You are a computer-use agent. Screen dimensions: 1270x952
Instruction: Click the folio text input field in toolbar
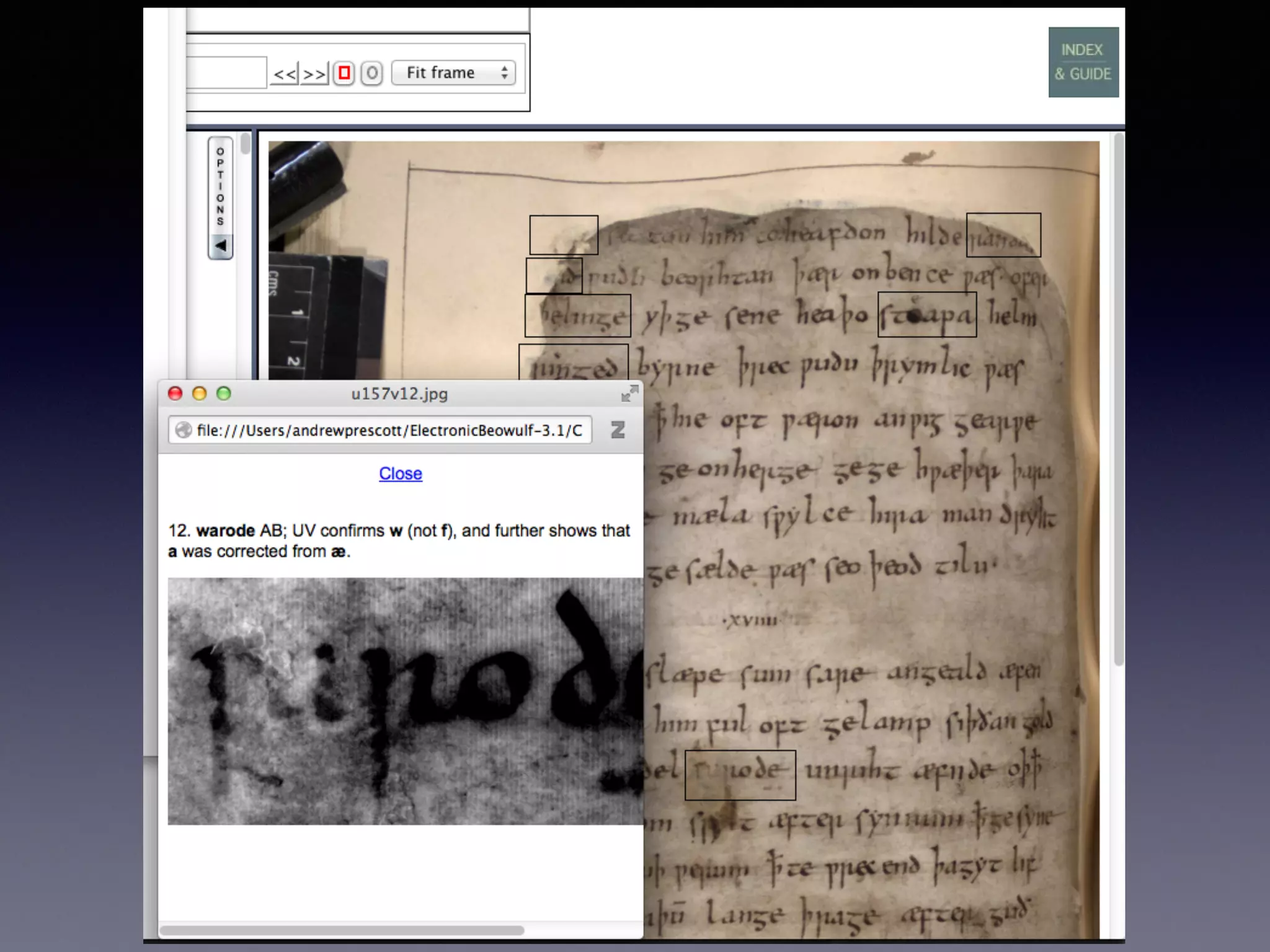point(226,73)
